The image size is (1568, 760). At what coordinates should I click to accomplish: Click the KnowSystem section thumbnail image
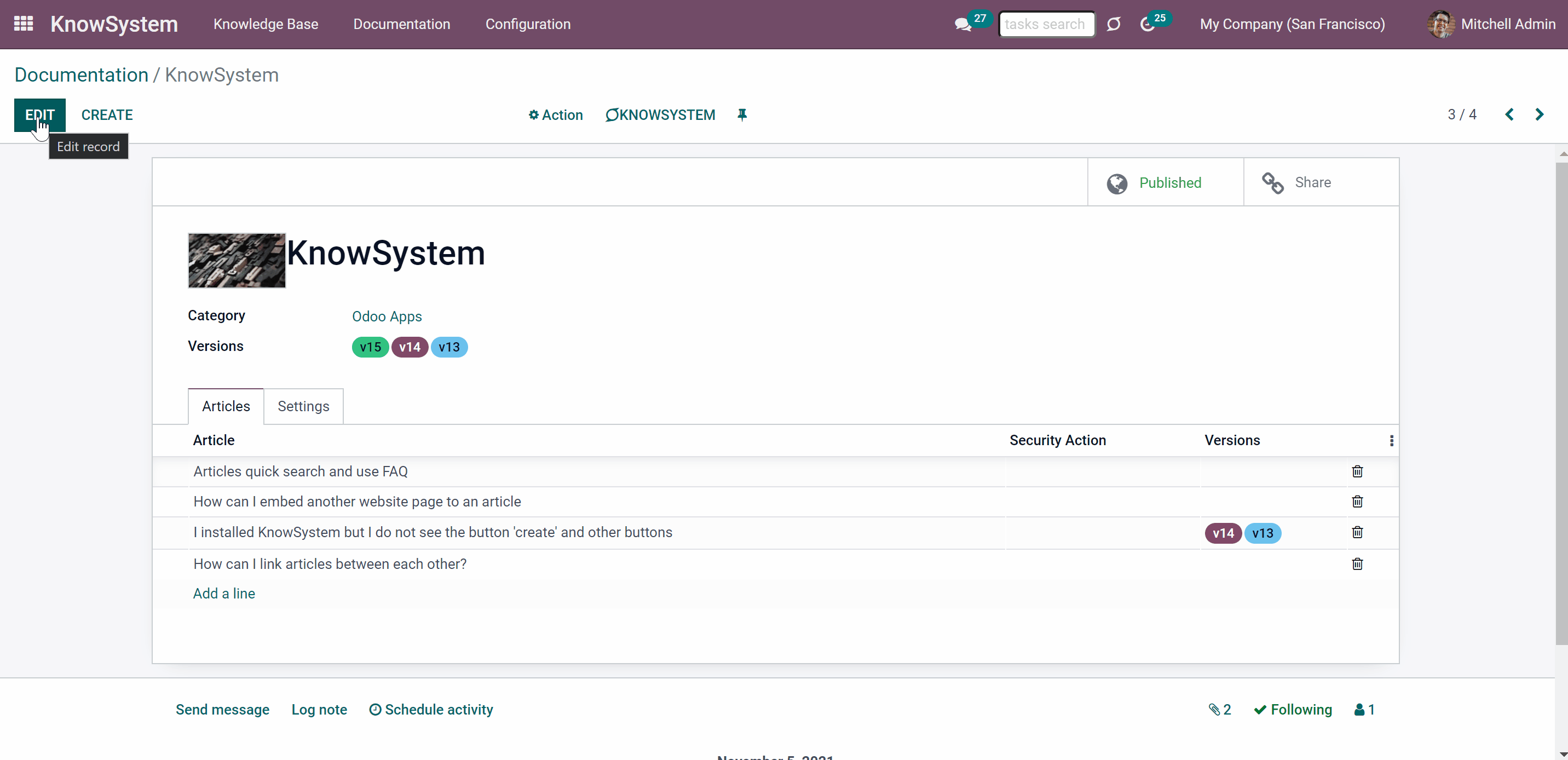click(236, 260)
